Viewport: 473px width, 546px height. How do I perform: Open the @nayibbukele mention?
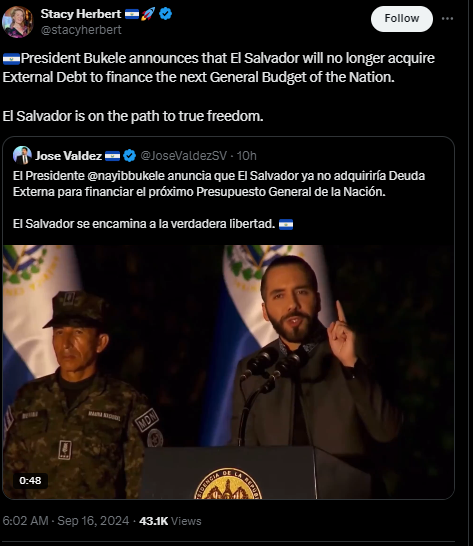pos(126,176)
